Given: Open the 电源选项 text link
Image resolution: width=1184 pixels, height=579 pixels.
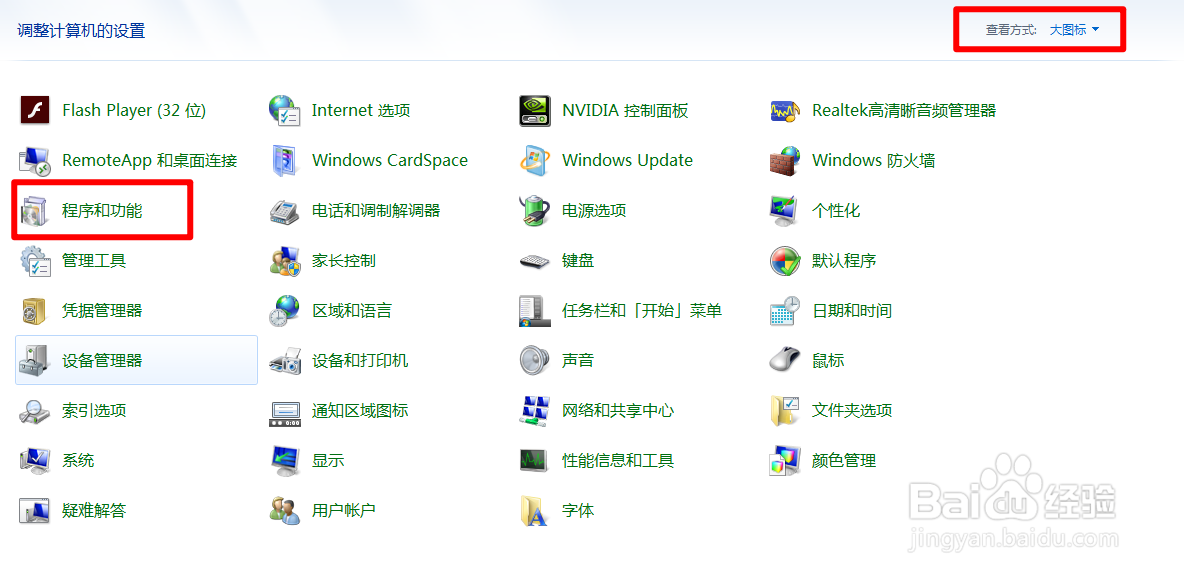Looking at the screenshot, I should (x=594, y=211).
